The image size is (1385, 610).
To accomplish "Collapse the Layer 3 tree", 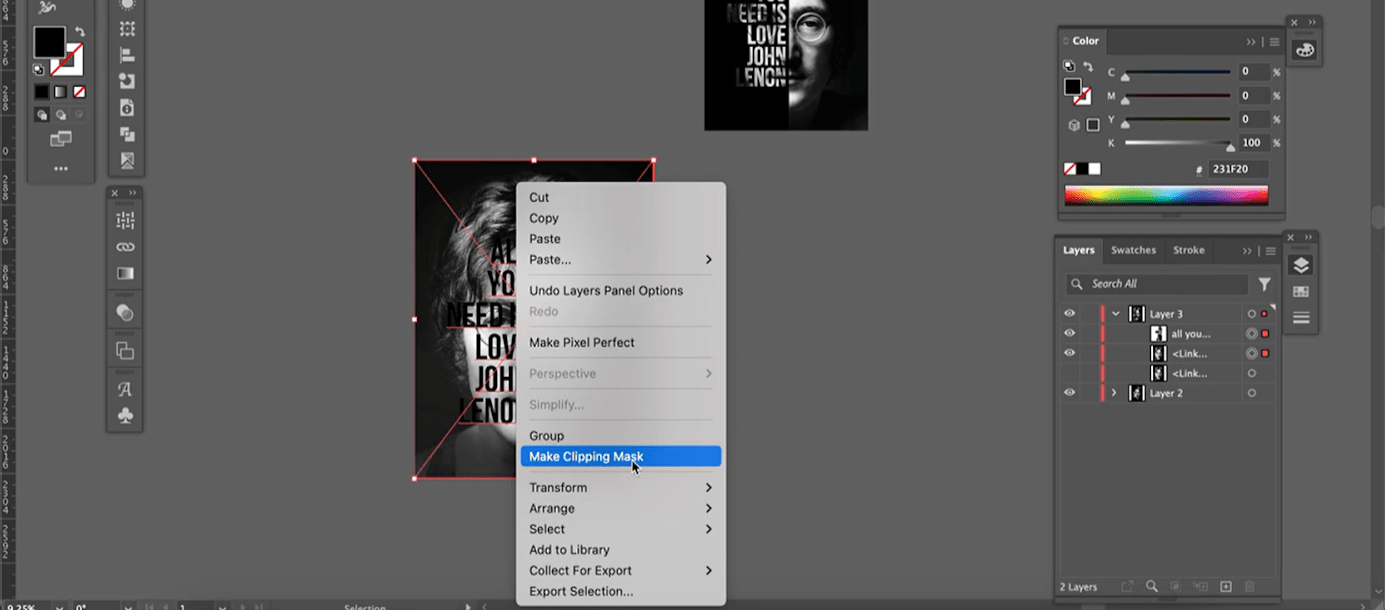I will (1116, 314).
